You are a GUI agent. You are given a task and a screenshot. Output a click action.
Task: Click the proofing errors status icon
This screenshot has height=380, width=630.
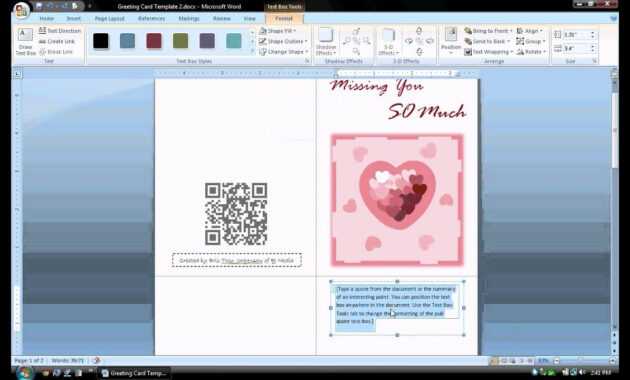96,360
